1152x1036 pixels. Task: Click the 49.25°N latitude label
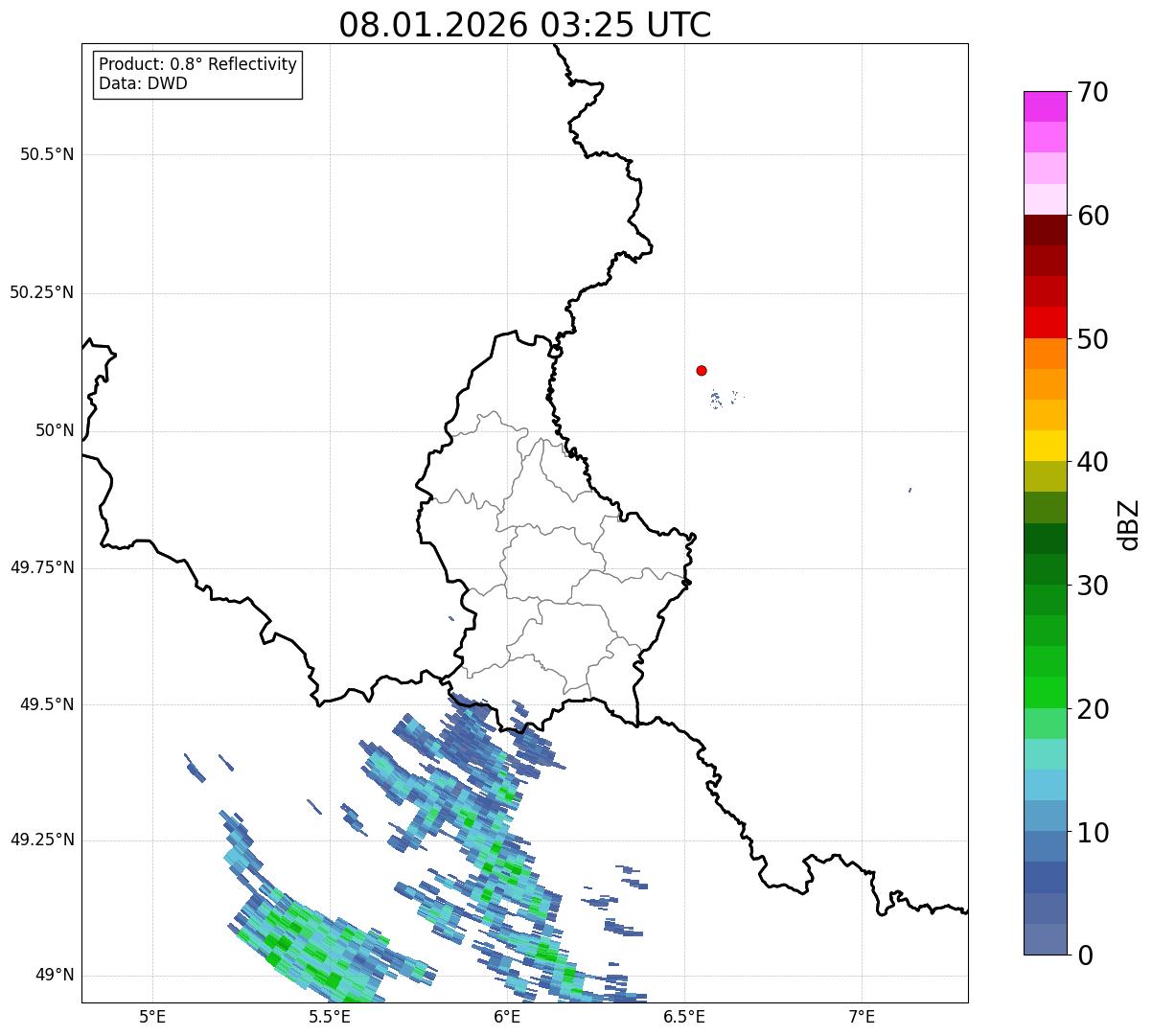[42, 840]
